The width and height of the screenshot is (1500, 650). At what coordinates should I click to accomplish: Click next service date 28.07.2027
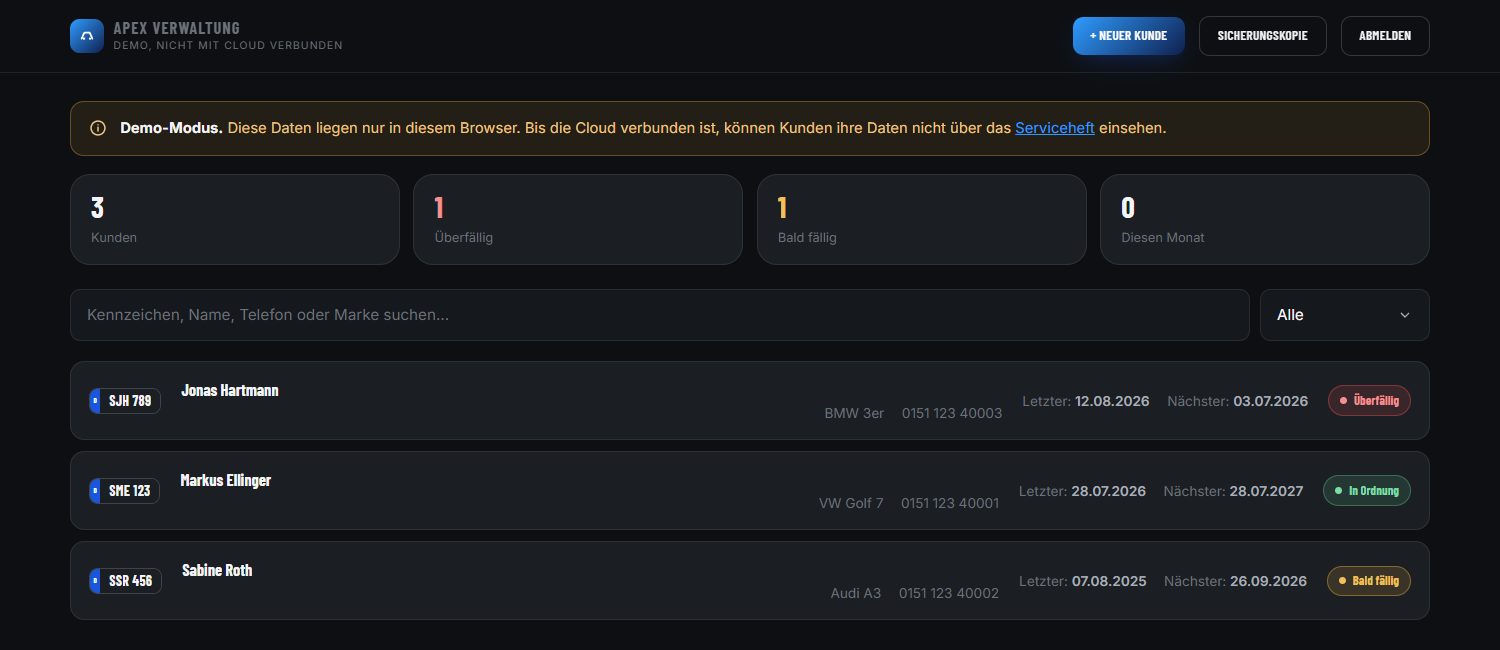1267,491
